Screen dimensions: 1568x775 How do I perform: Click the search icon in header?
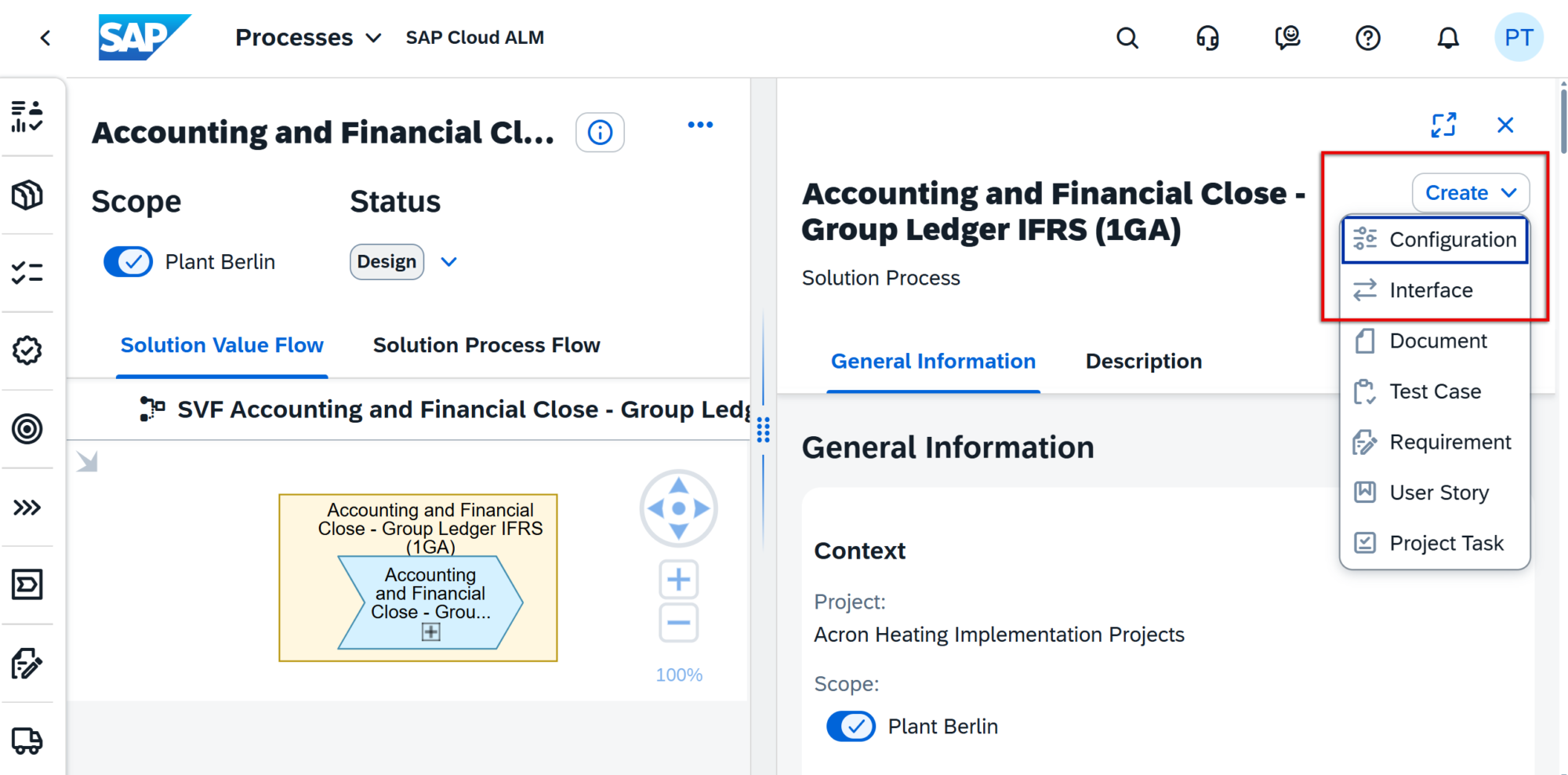coord(1127,38)
